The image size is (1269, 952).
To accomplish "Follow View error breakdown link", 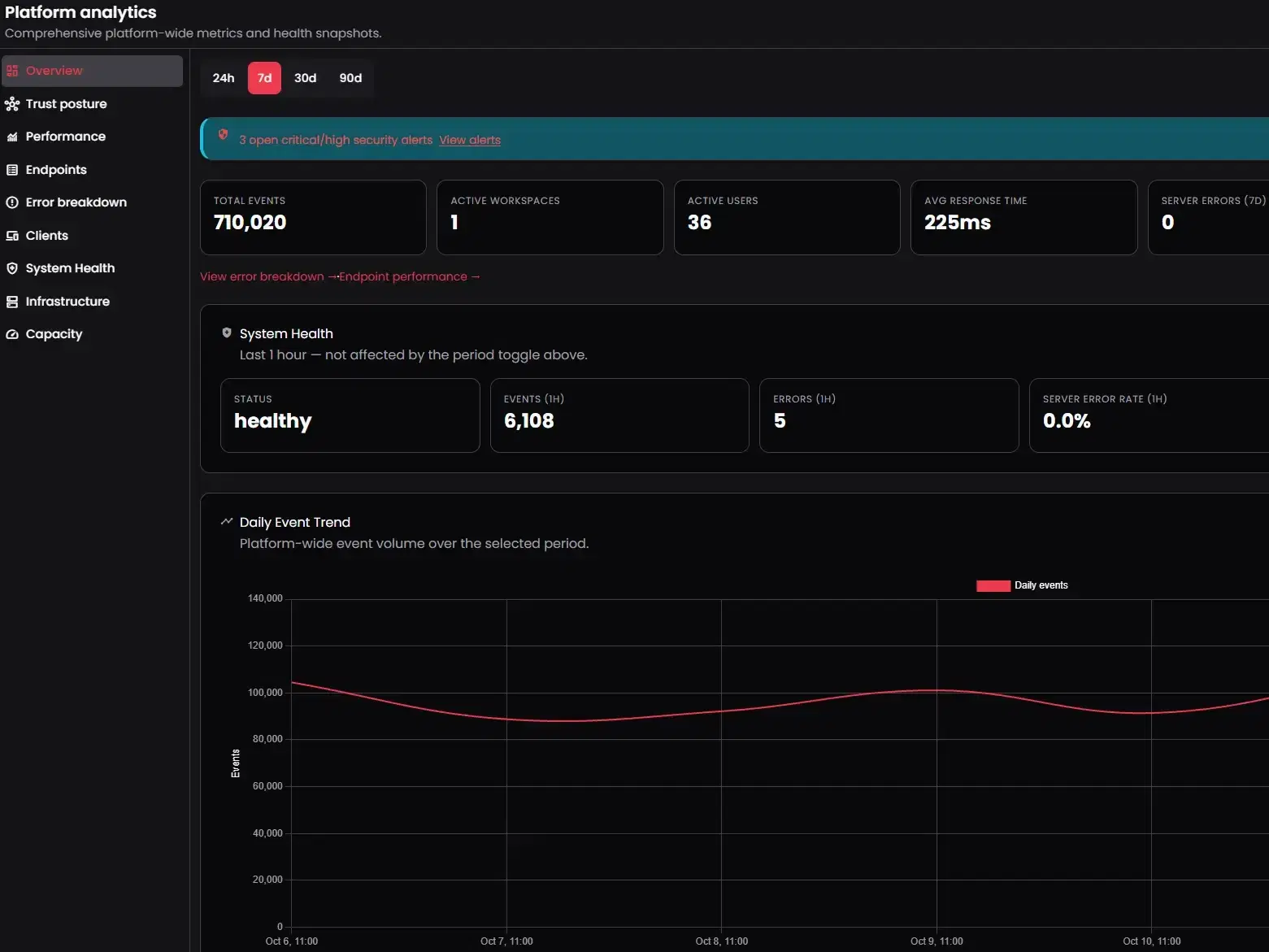I will (x=267, y=277).
